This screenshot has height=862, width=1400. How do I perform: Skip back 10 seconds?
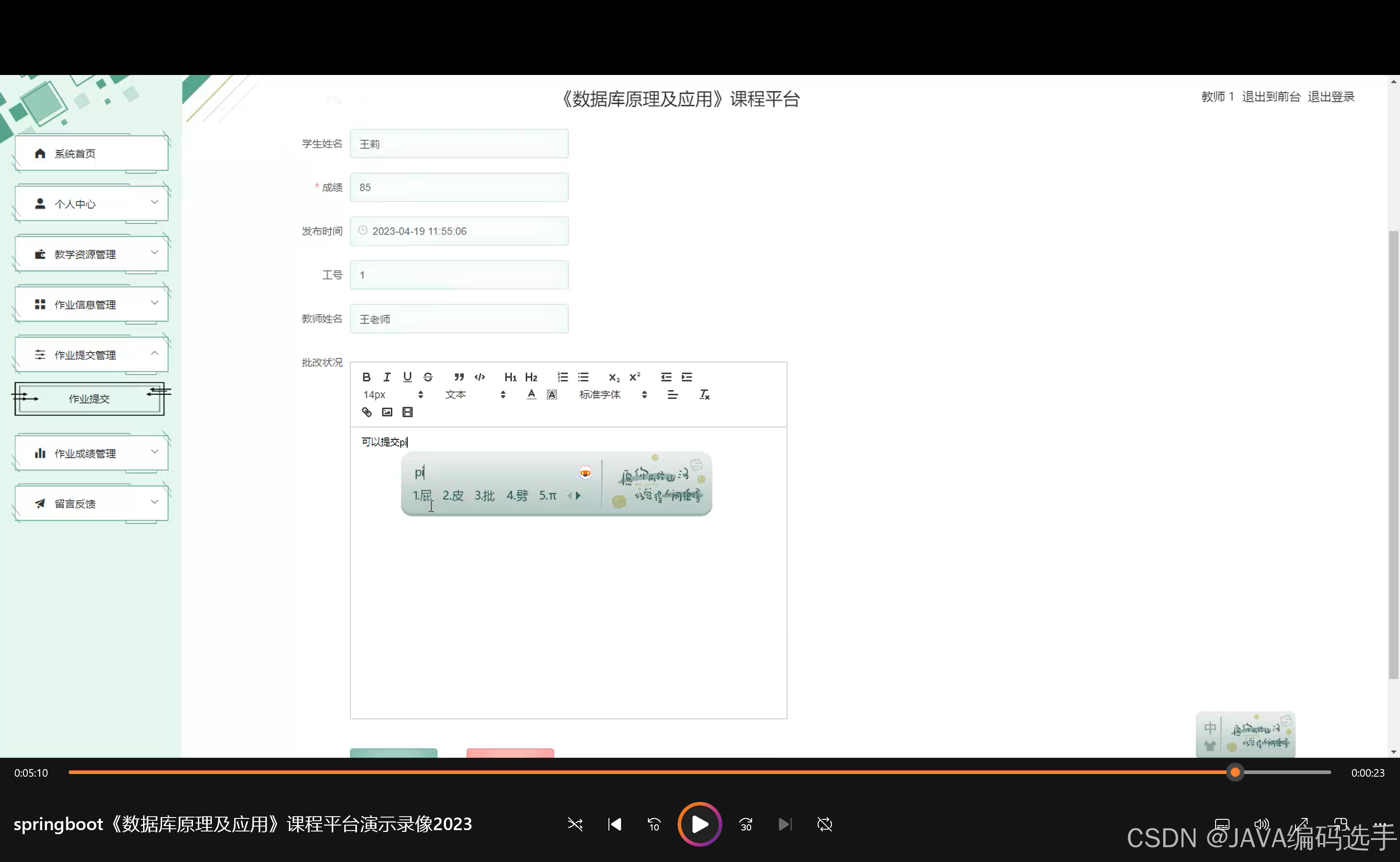coord(654,824)
